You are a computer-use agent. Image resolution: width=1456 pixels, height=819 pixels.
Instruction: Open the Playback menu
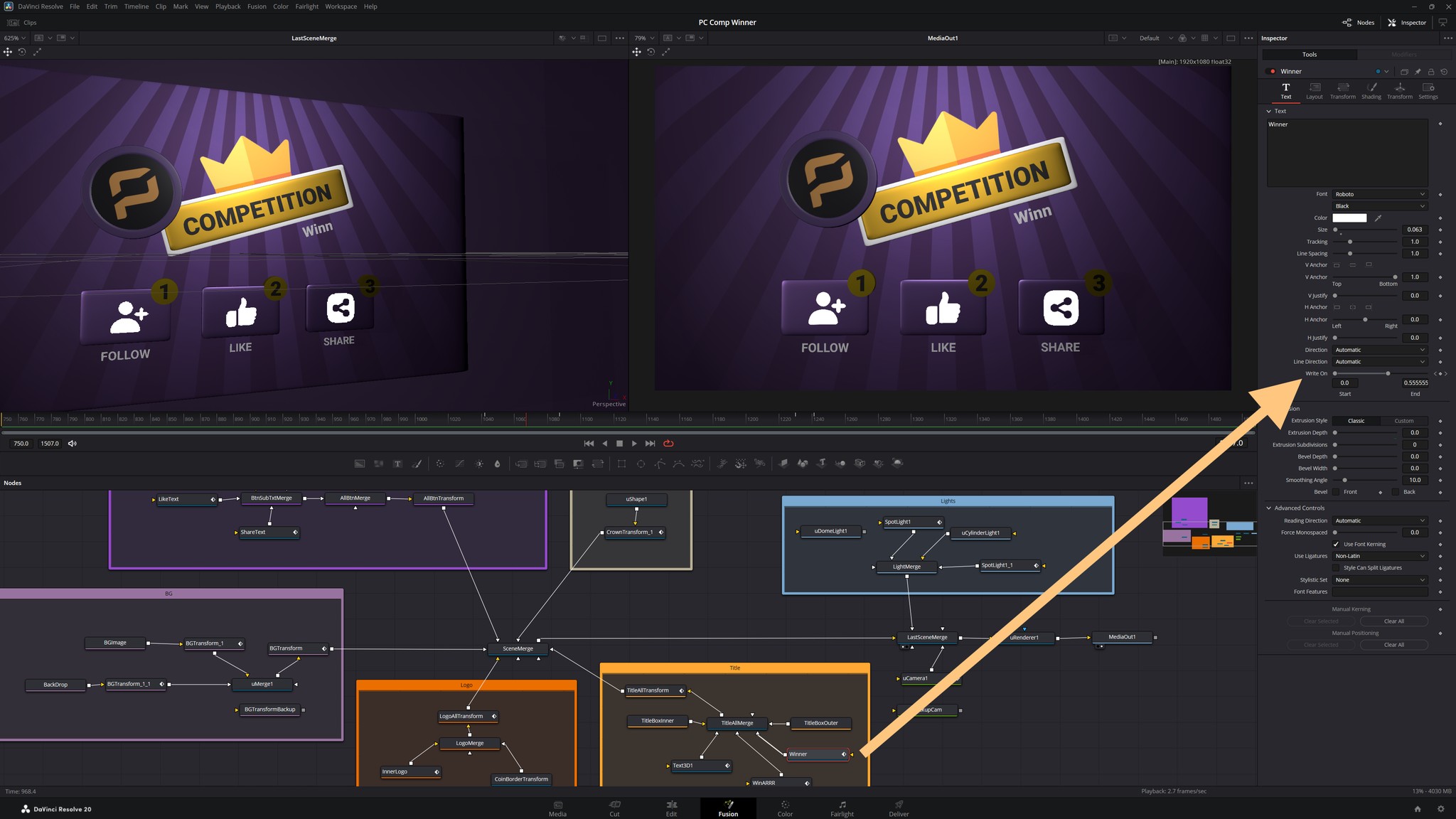coord(228,6)
